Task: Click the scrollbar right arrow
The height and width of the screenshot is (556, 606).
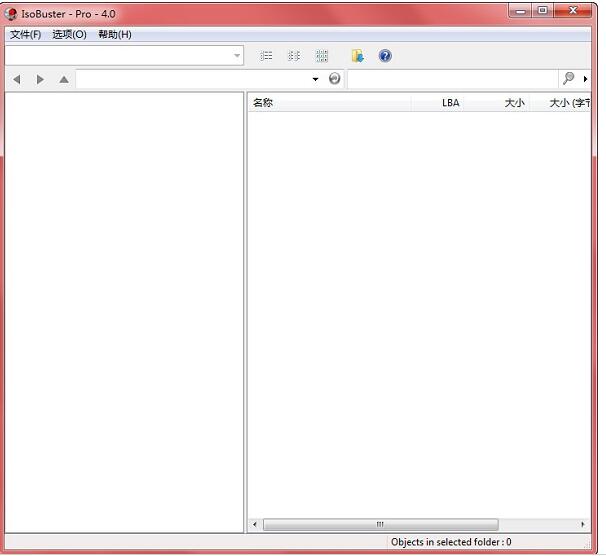Action: [x=583, y=524]
